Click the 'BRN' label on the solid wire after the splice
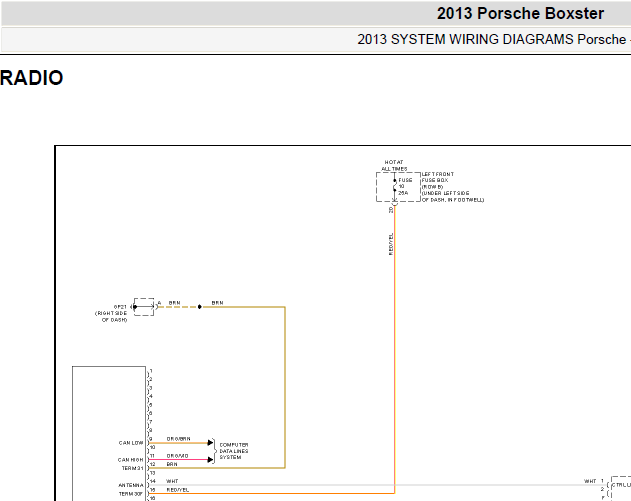The width and height of the screenshot is (631, 501). [217, 303]
